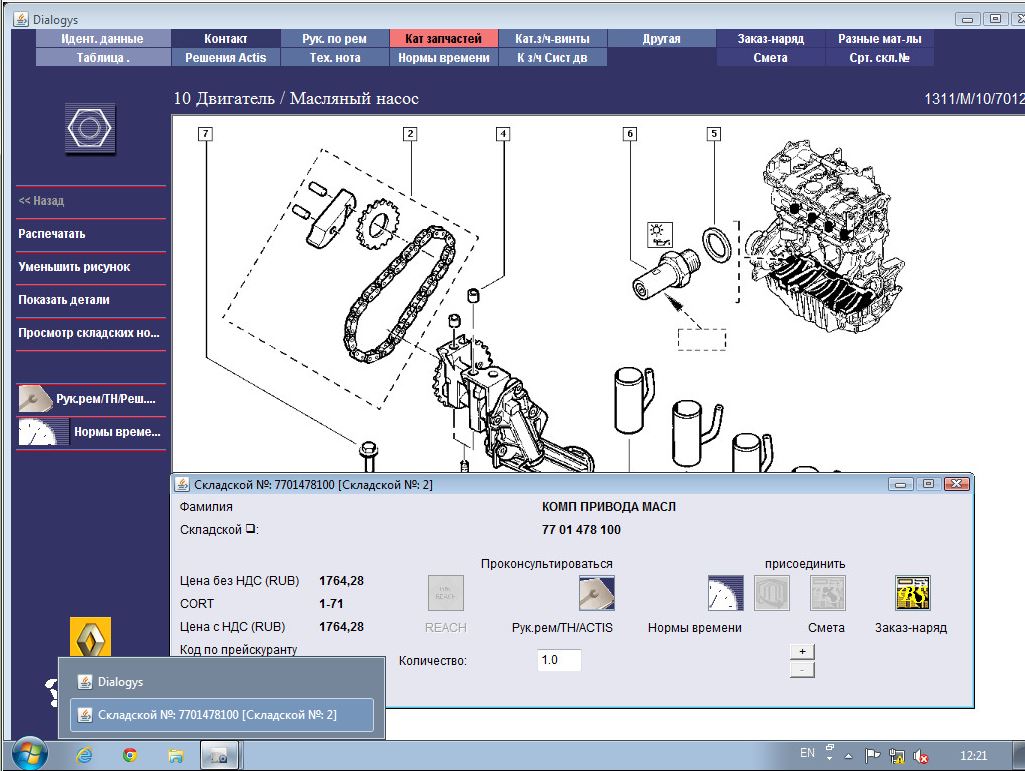The width and height of the screenshot is (1025, 771).
Task: Show hidden tray icons arrow
Action: [849, 757]
